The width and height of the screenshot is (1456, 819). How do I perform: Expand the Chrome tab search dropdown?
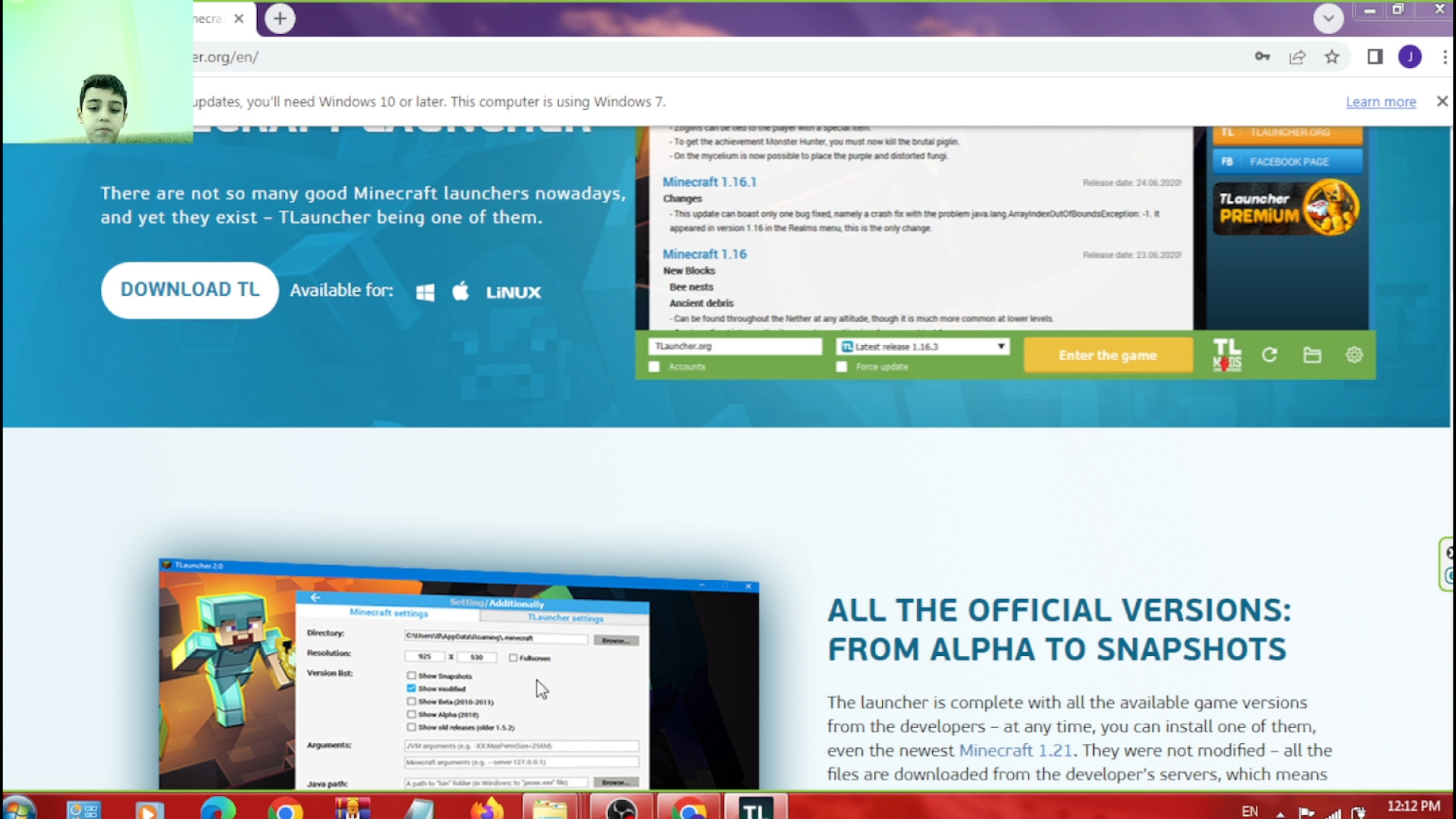click(x=1329, y=18)
